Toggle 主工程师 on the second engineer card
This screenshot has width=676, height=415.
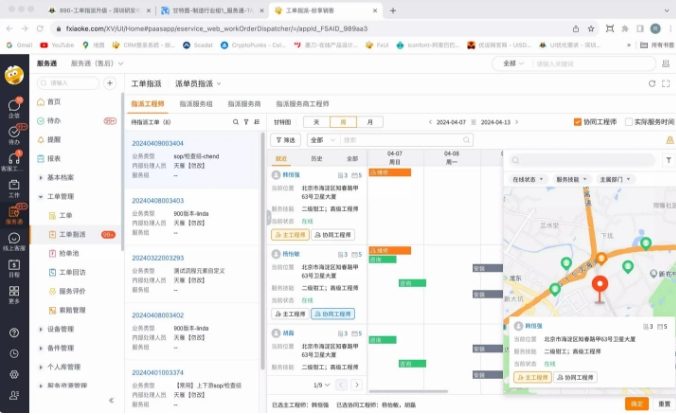tap(290, 314)
